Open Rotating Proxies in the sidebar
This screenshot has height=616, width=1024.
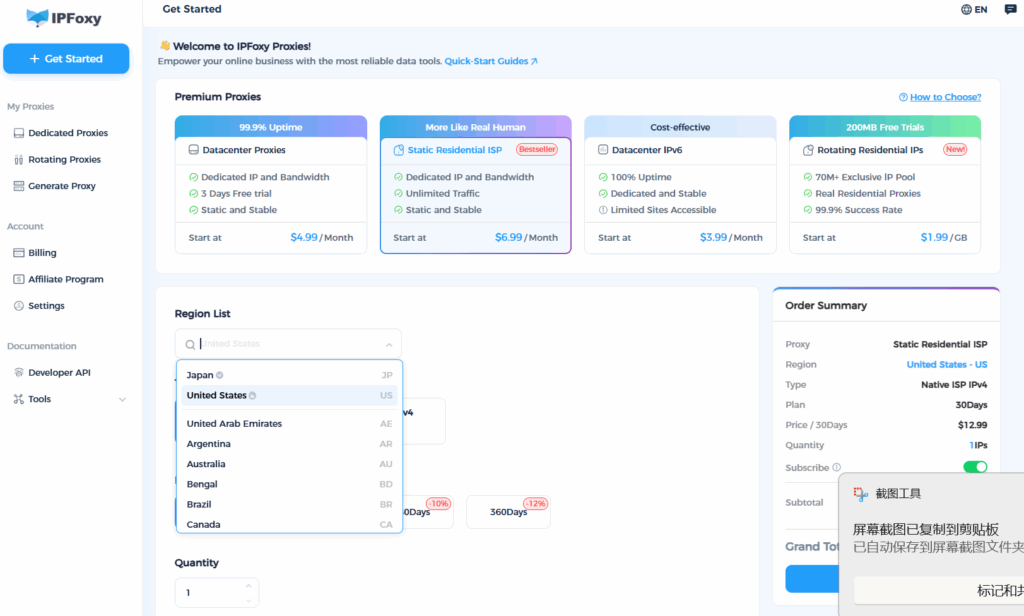tap(64, 160)
